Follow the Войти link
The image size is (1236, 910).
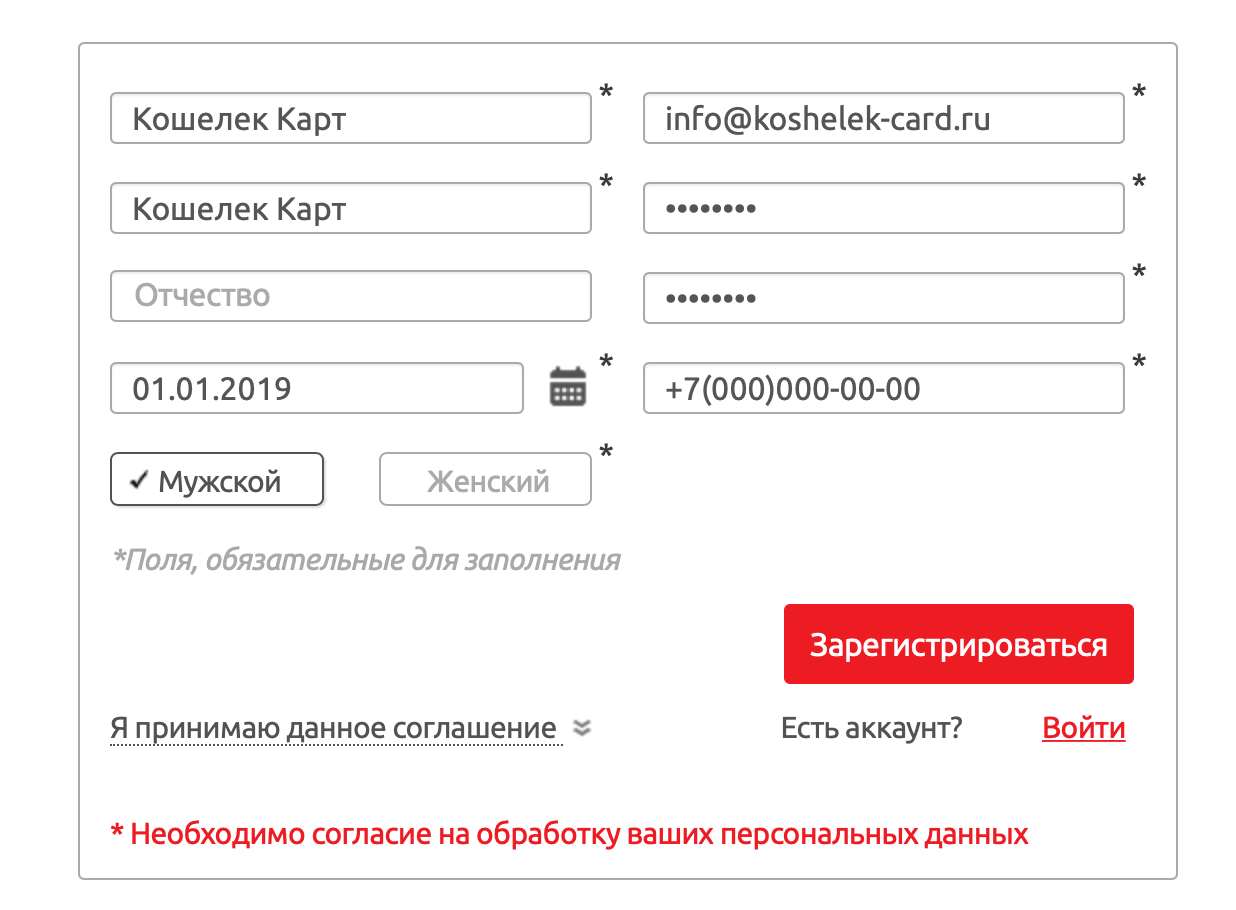[x=1084, y=728]
